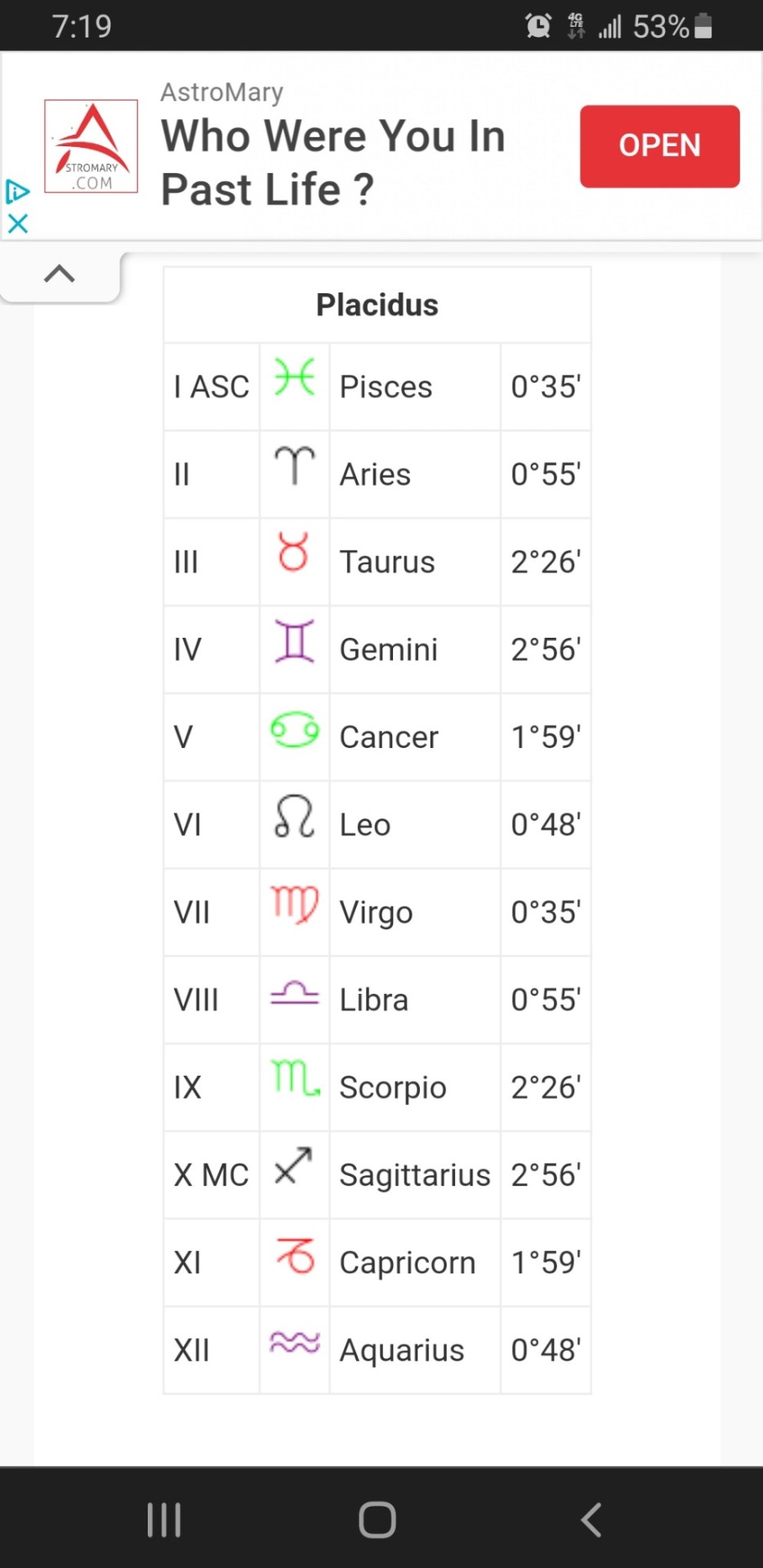Open the AstroMary past life ad headline
The width and height of the screenshot is (763, 1568).
click(x=333, y=163)
